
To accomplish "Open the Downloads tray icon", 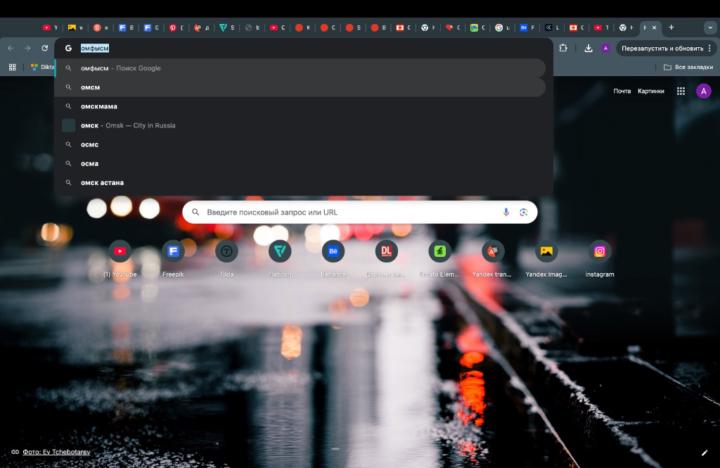I will pos(588,48).
